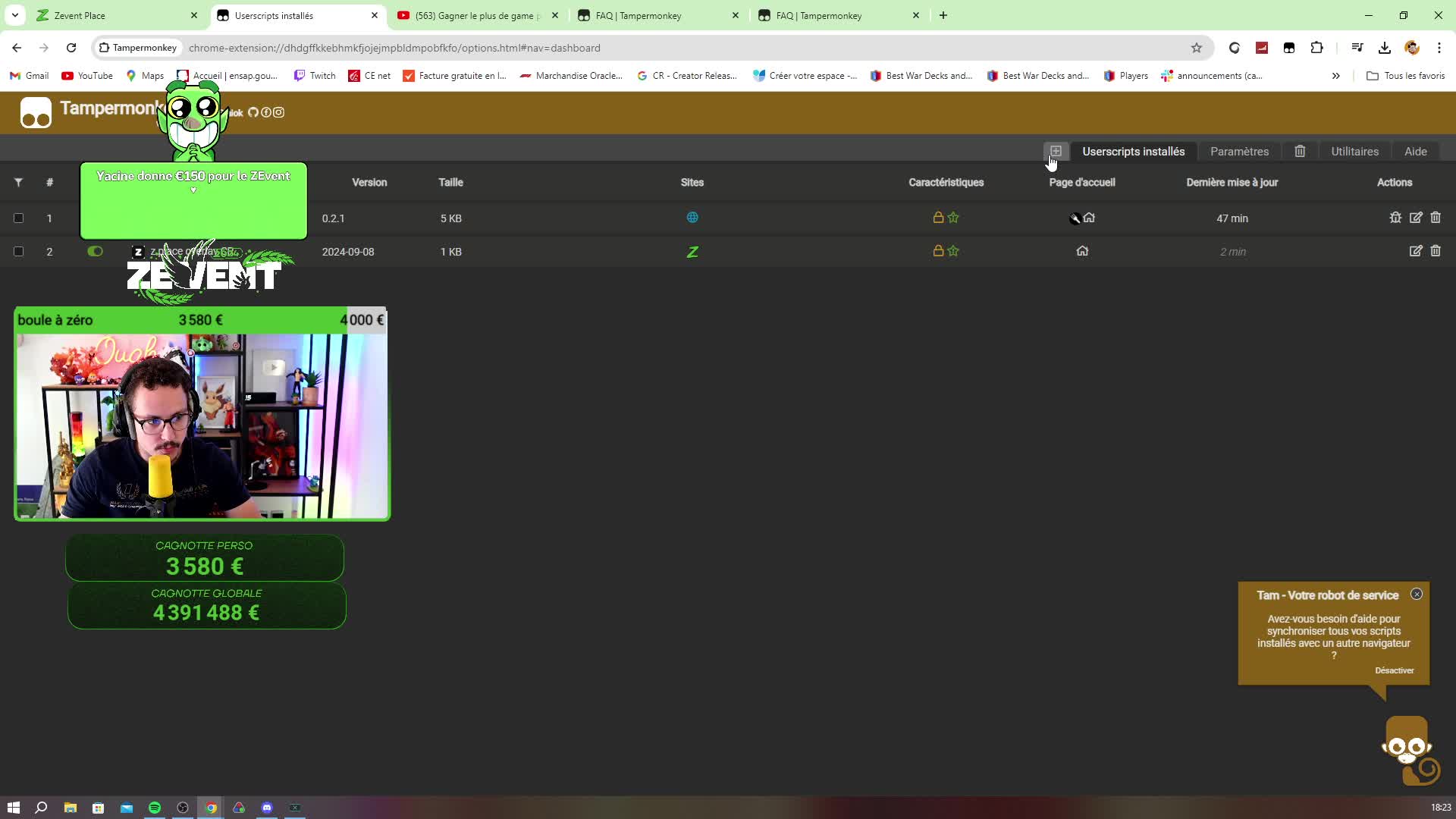Click the globe site icon in row 1
The height and width of the screenshot is (819, 1456).
tap(692, 218)
